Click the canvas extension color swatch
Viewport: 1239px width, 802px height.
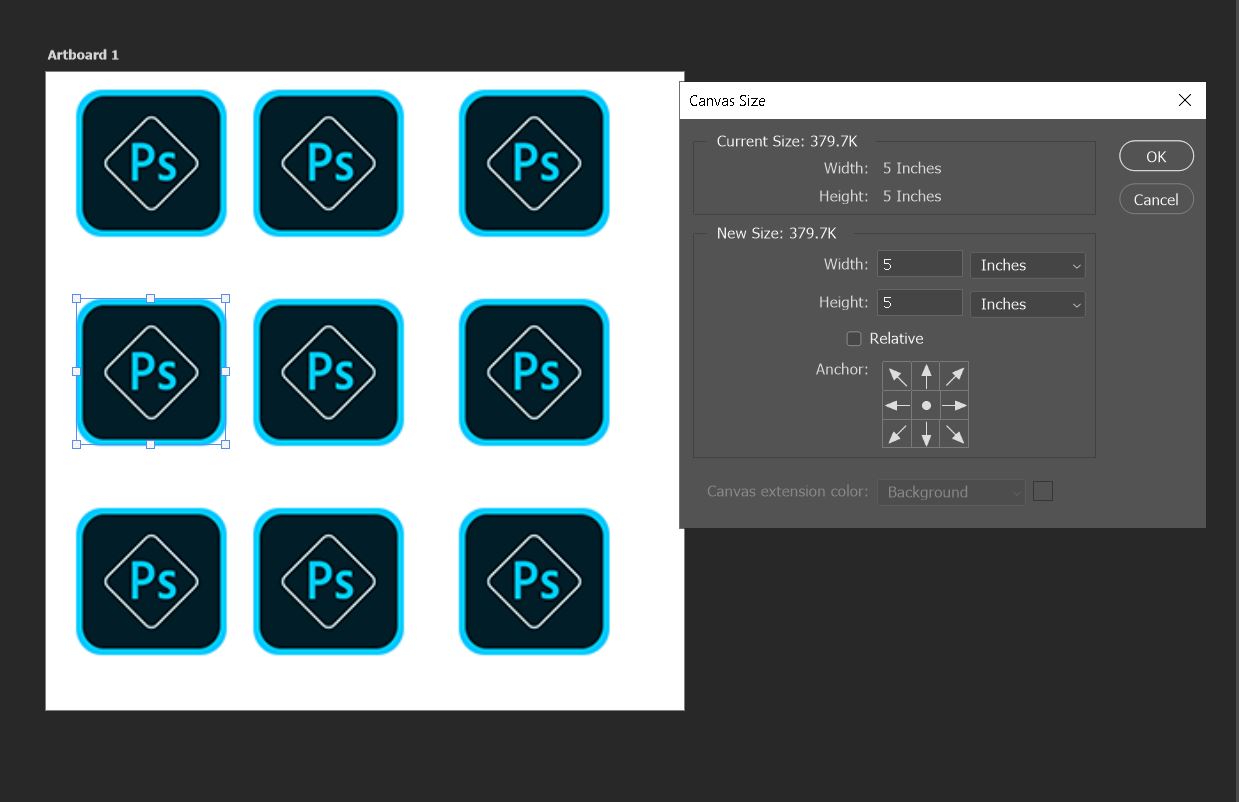[x=1043, y=490]
